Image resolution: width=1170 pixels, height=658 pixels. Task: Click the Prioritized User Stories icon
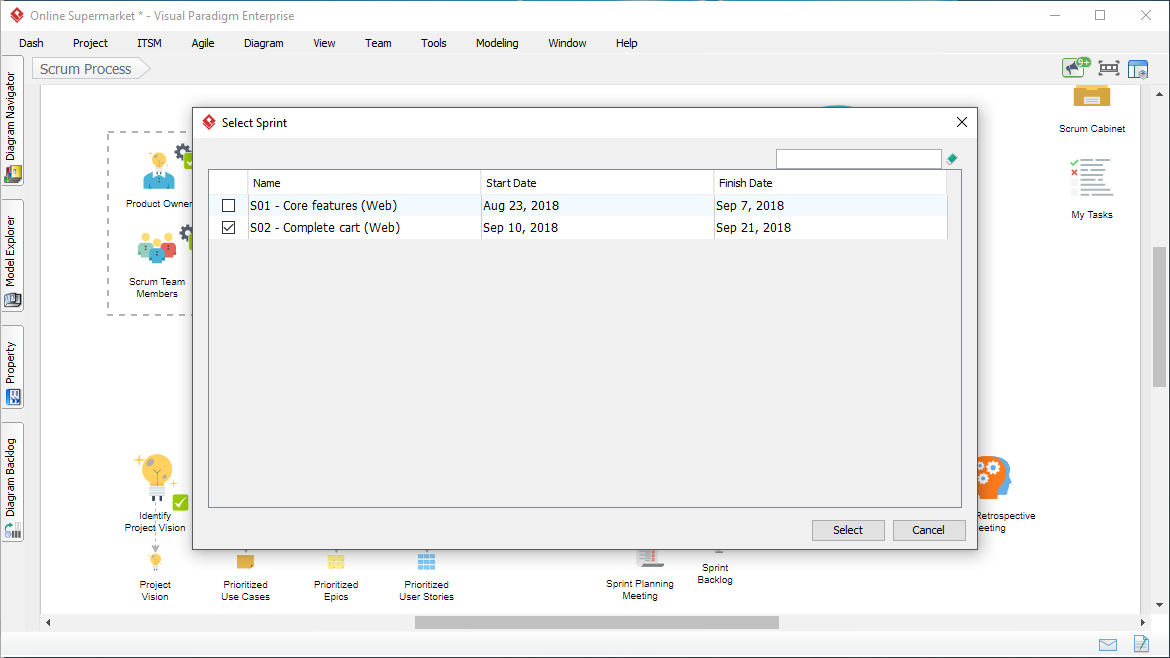(x=426, y=561)
